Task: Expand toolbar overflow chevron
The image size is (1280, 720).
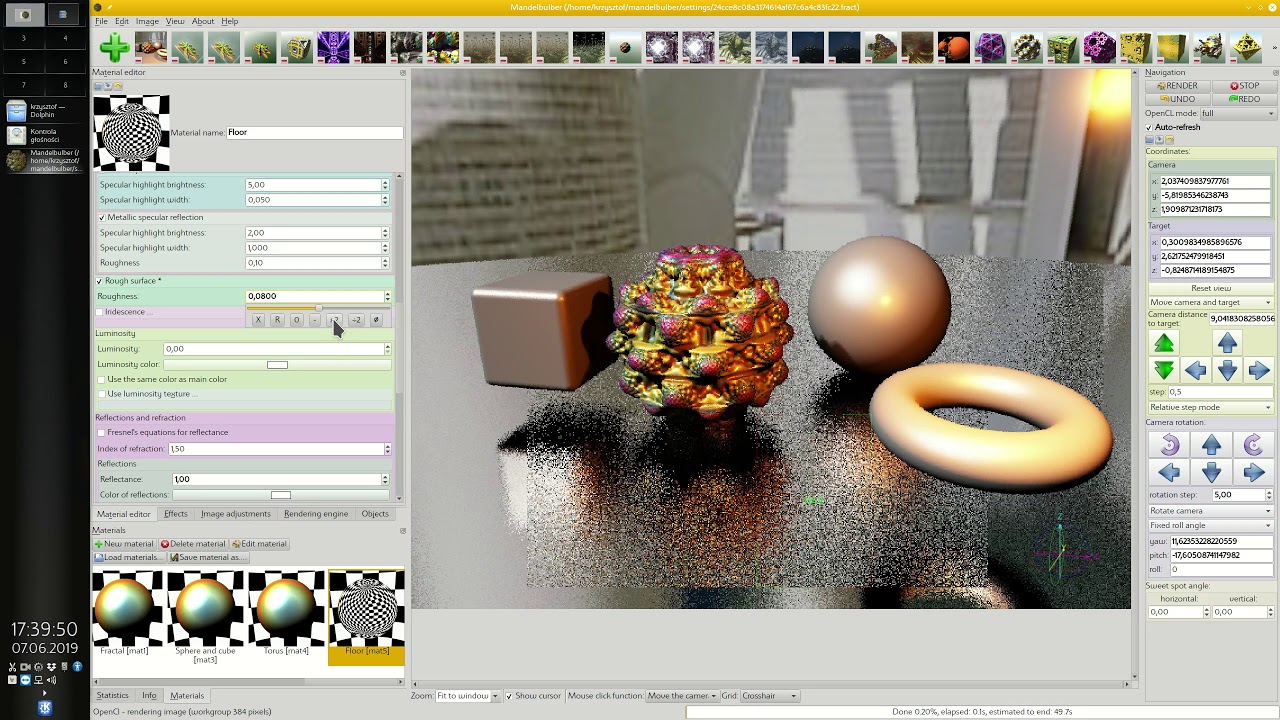Action: (x=1273, y=47)
